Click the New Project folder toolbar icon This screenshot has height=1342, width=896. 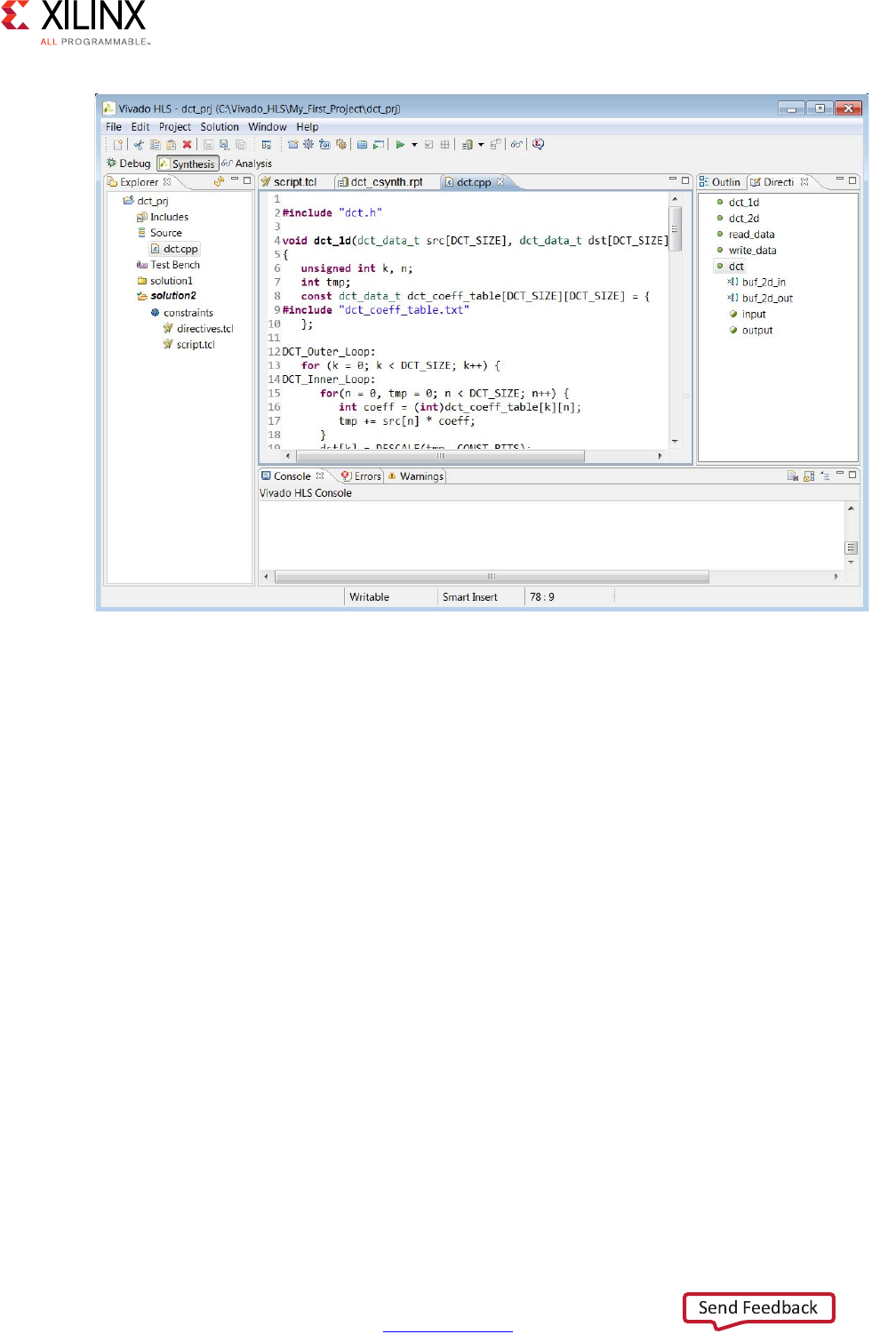point(292,144)
